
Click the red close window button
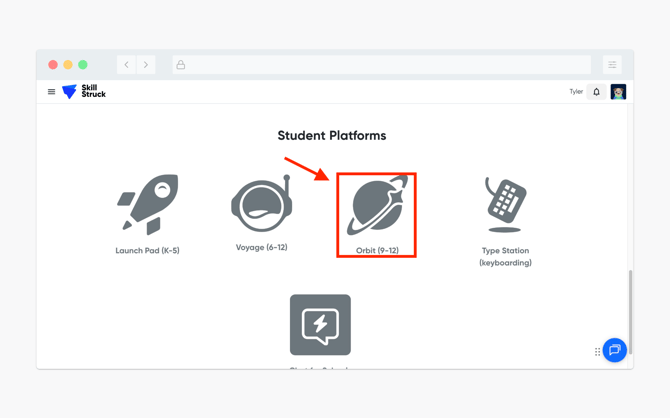click(x=53, y=65)
